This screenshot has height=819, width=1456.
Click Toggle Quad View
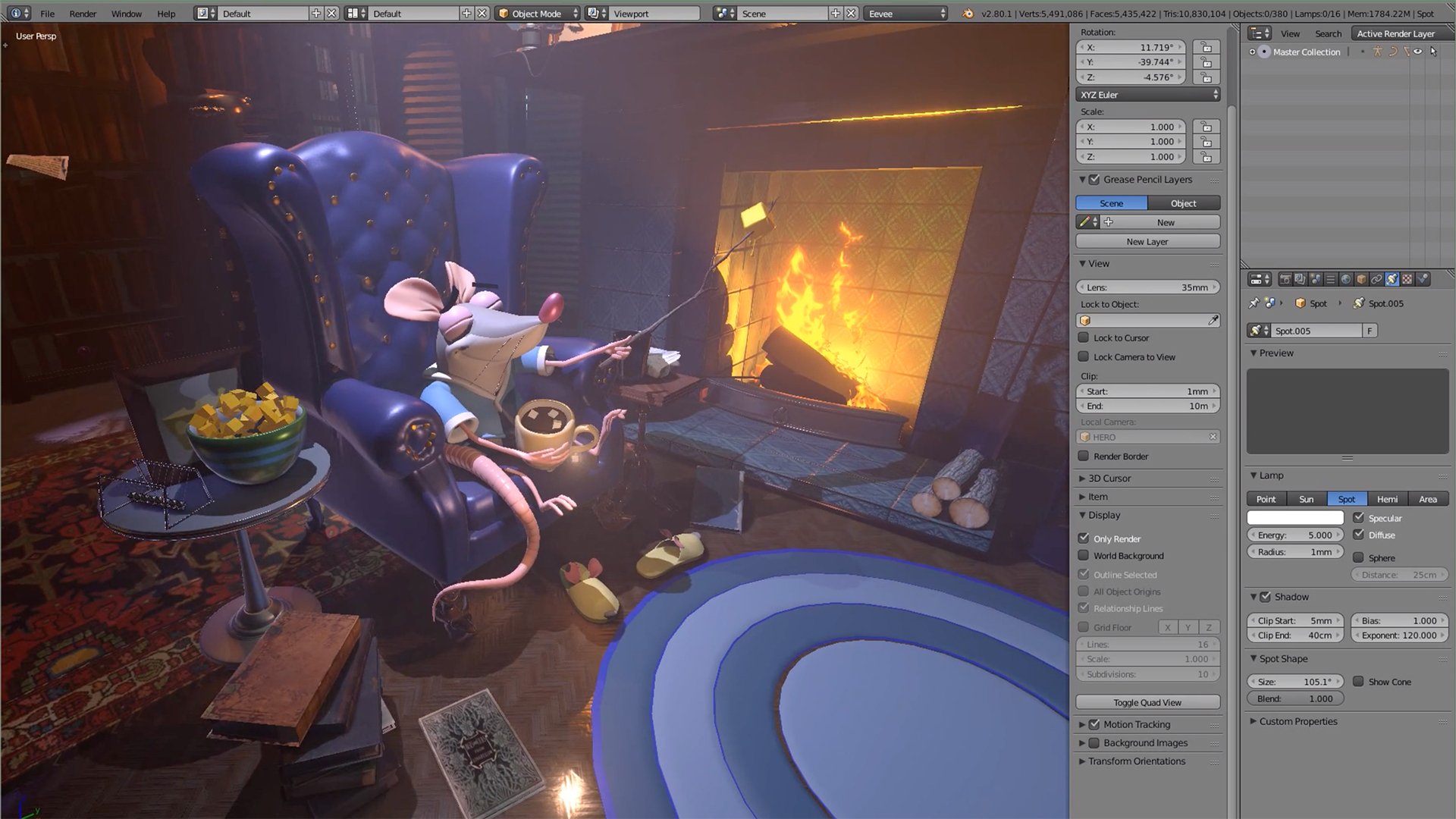[x=1147, y=701]
